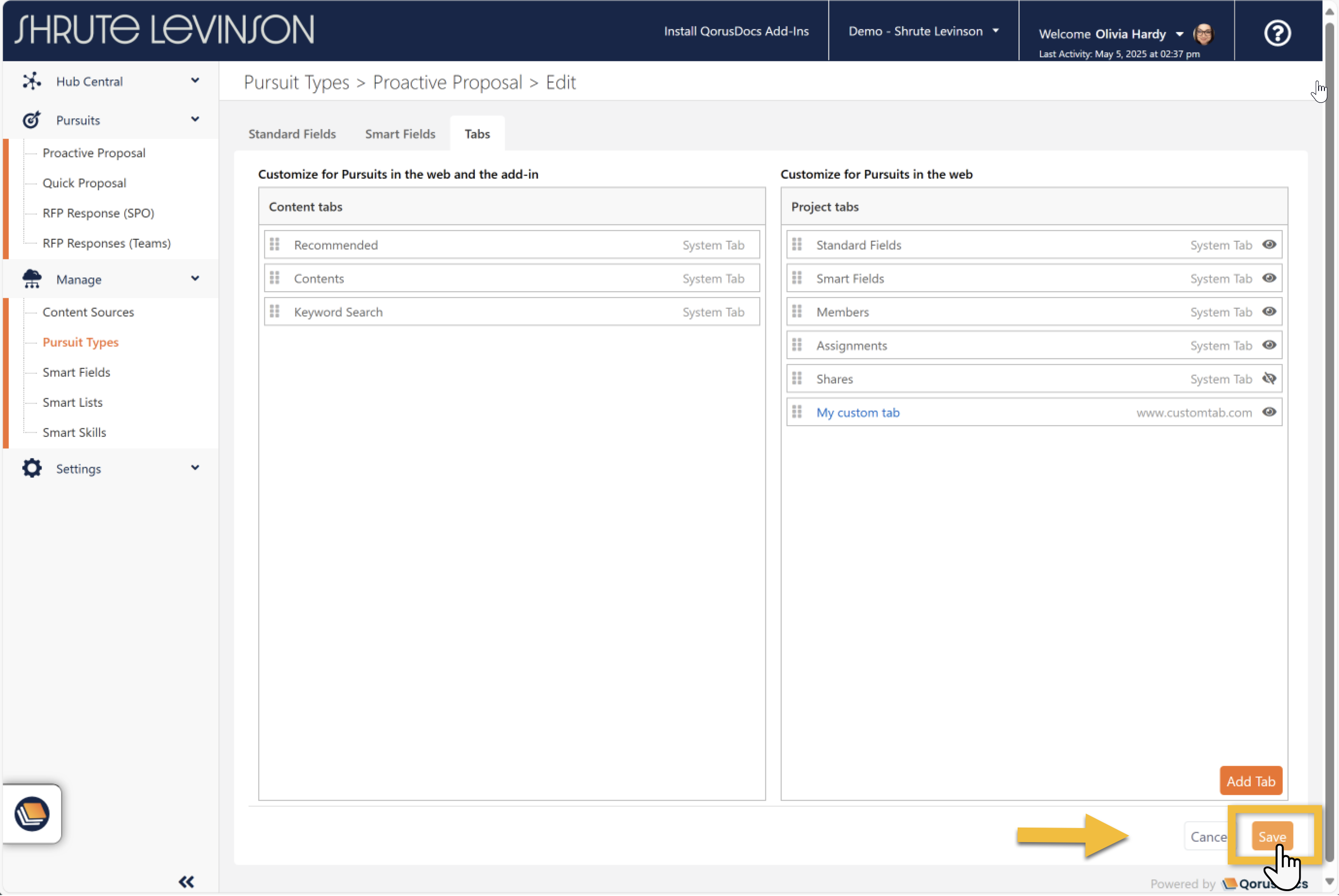Grab the drag handle for Recommended tab

click(x=275, y=245)
